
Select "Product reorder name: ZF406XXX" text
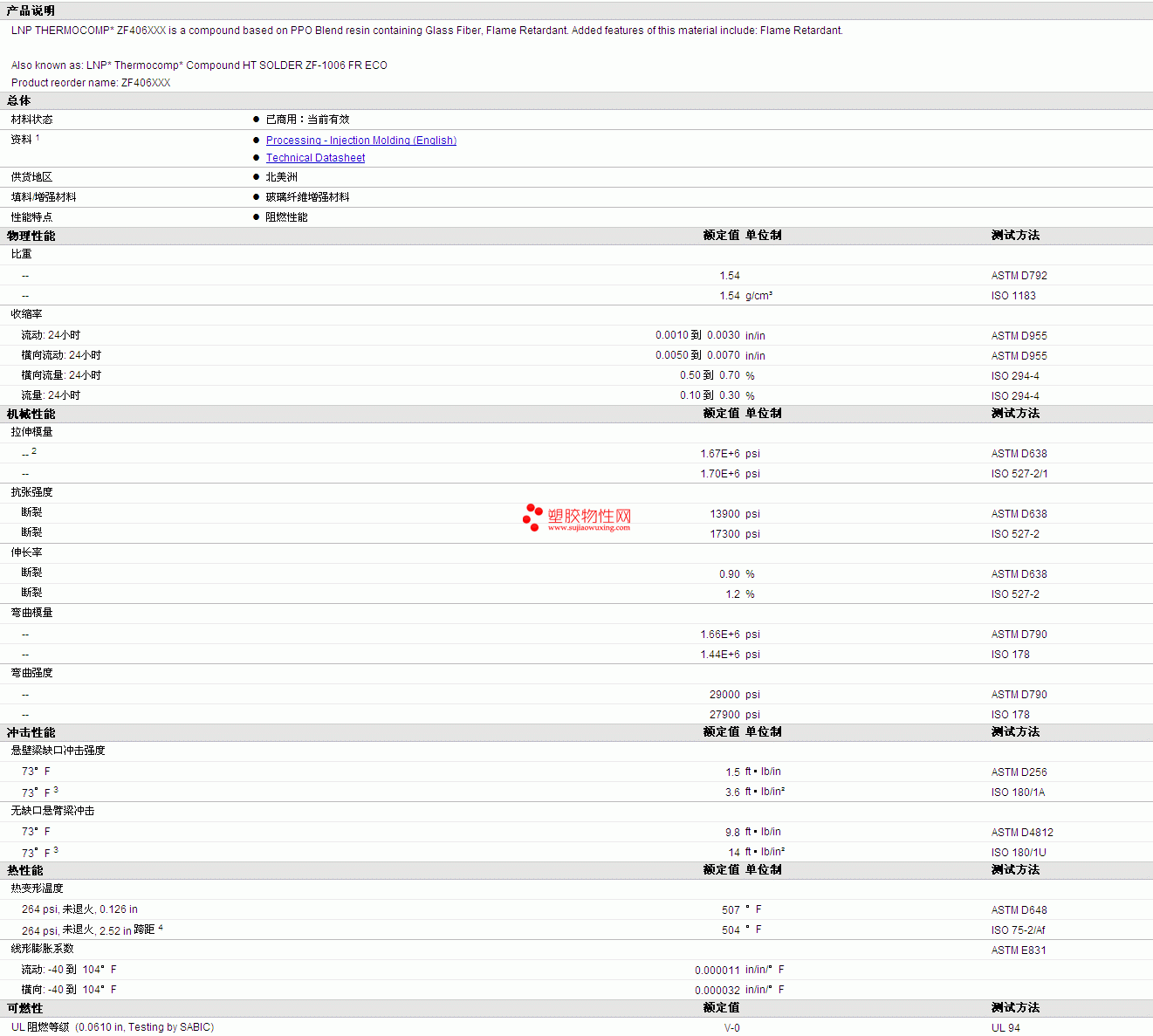pos(91,83)
